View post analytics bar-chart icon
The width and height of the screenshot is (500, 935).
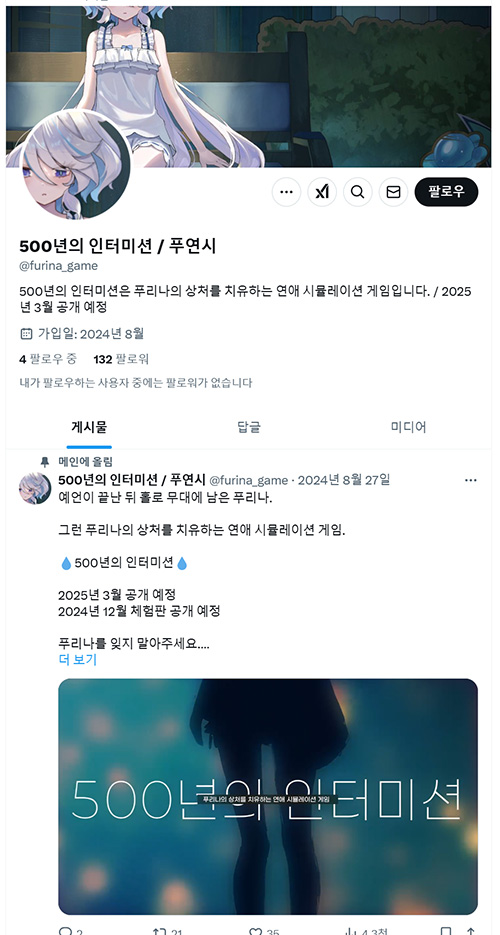pos(352,931)
